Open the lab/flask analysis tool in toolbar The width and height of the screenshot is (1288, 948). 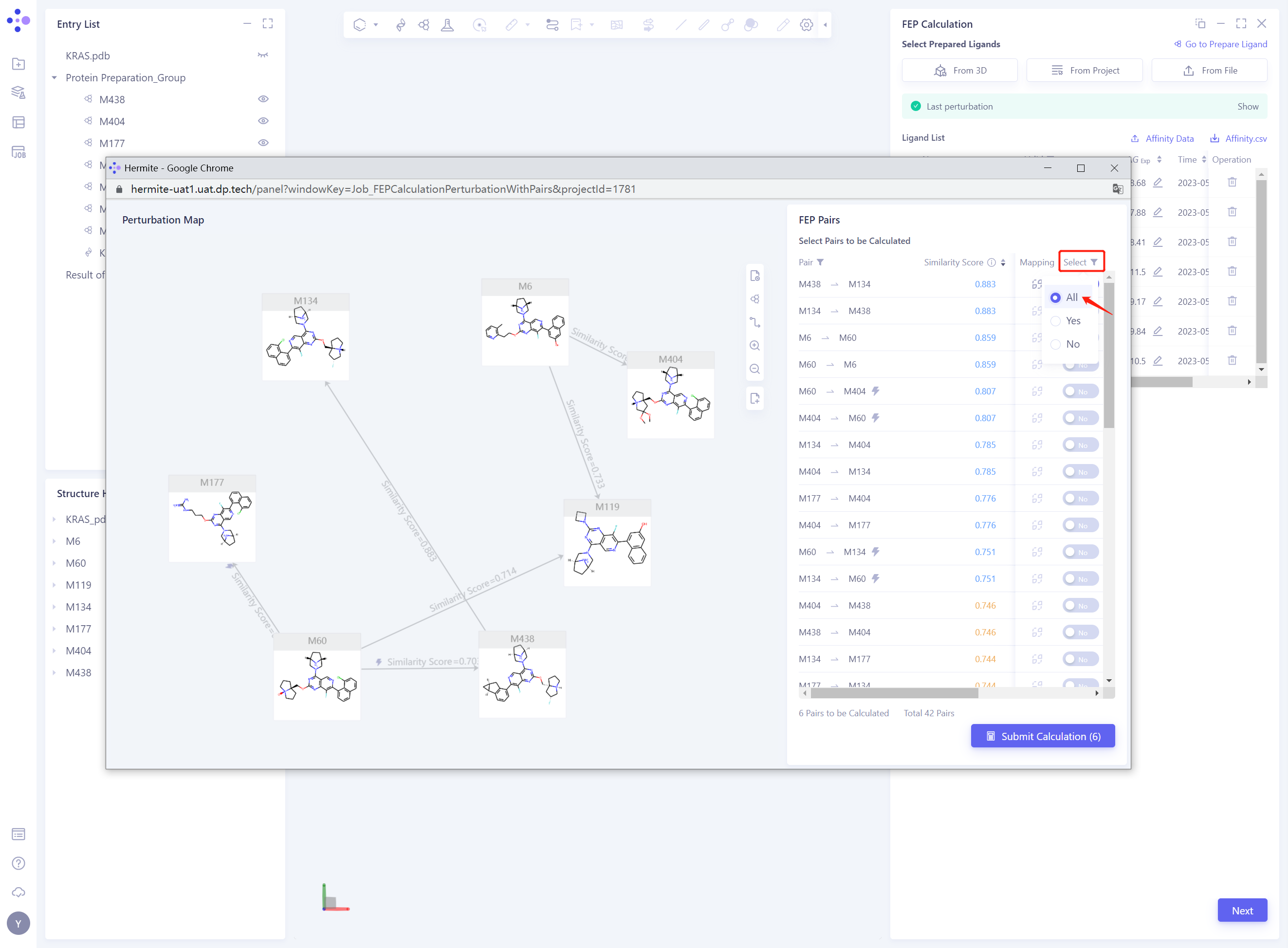pyautogui.click(x=447, y=25)
